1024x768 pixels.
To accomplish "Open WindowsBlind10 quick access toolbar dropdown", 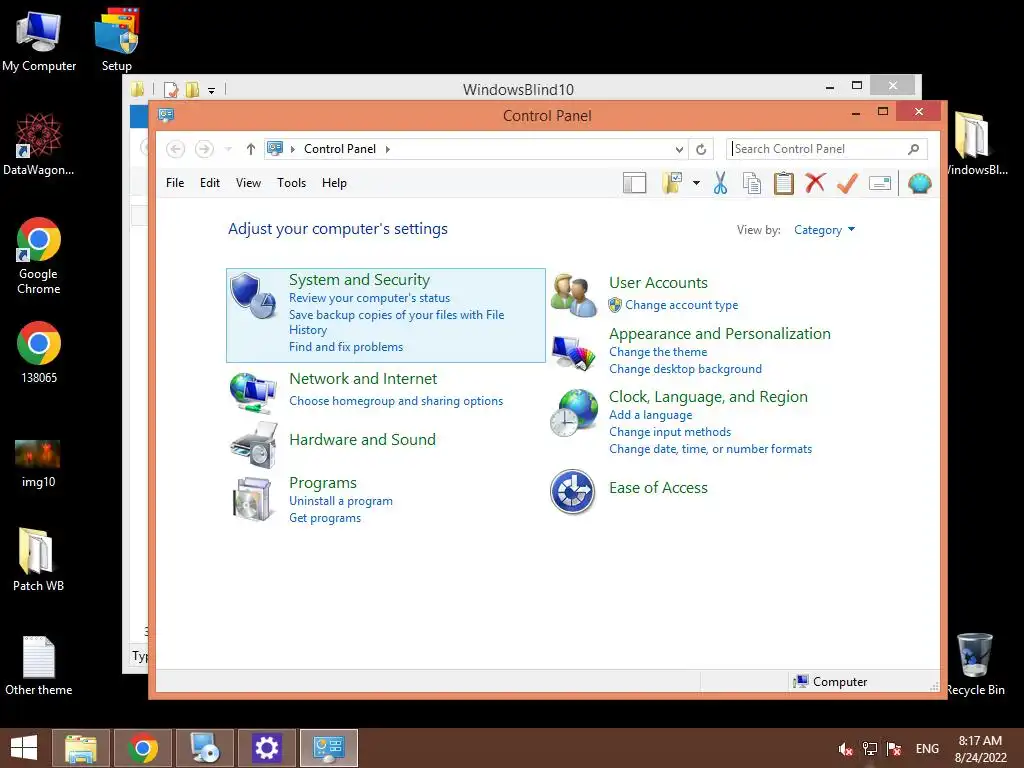I will [x=212, y=90].
